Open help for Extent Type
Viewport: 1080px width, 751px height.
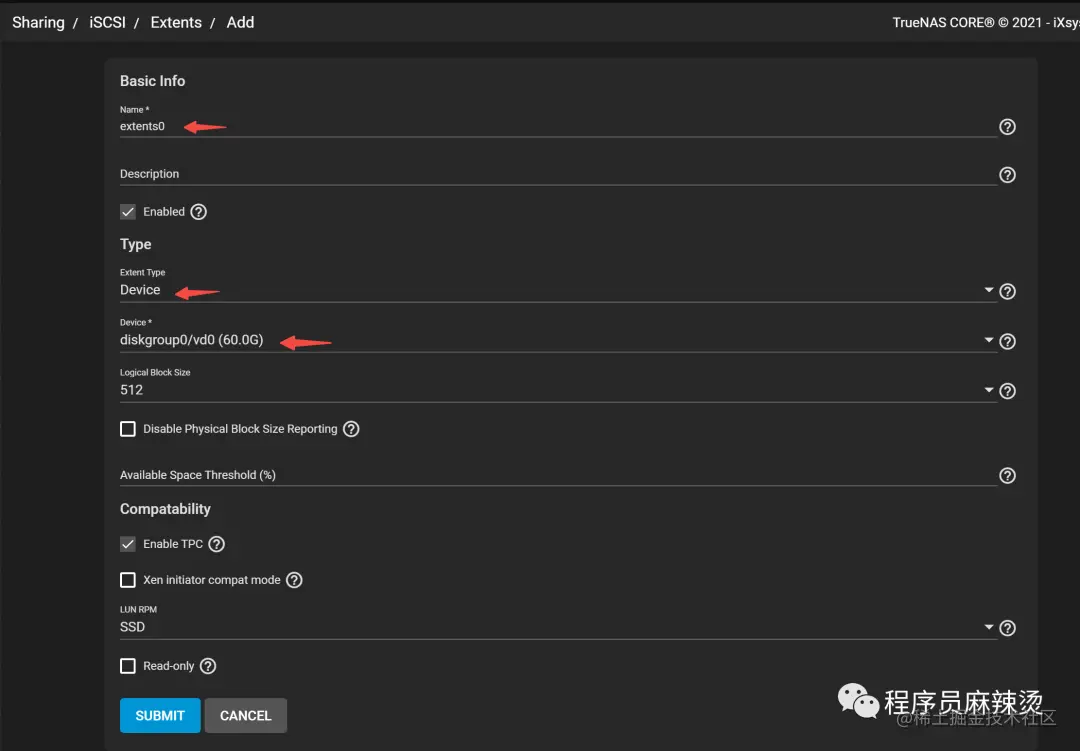pos(1007,291)
